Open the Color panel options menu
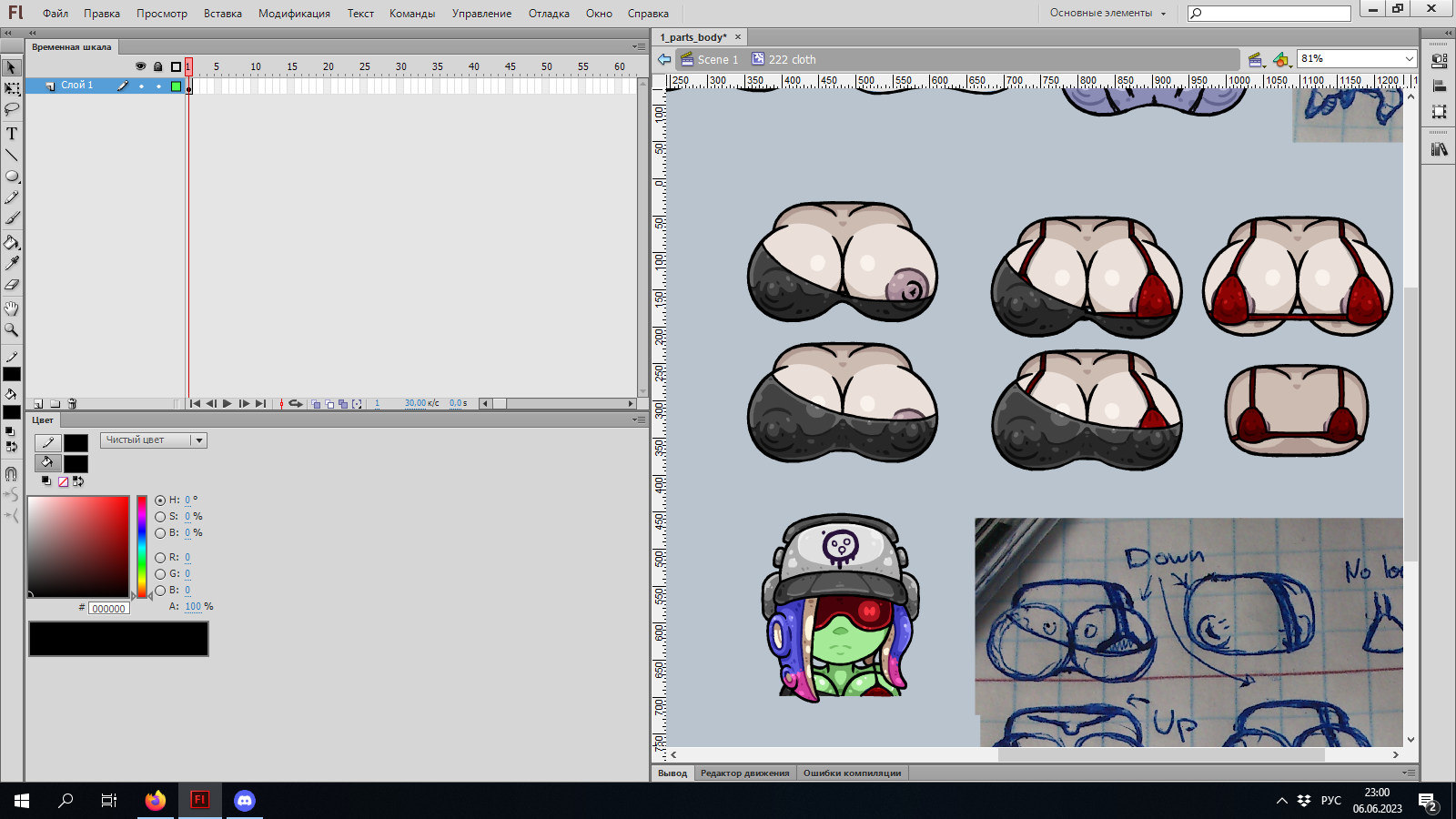 [x=639, y=420]
